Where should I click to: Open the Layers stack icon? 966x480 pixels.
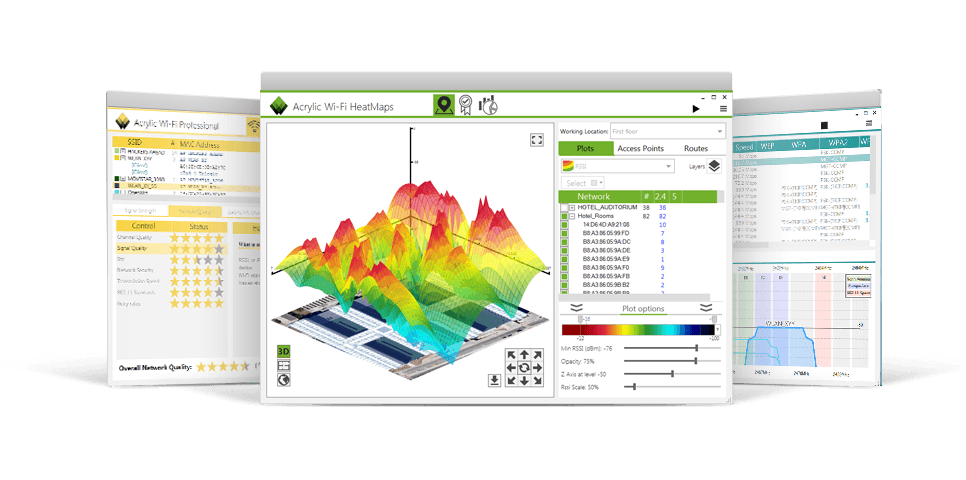click(714, 166)
